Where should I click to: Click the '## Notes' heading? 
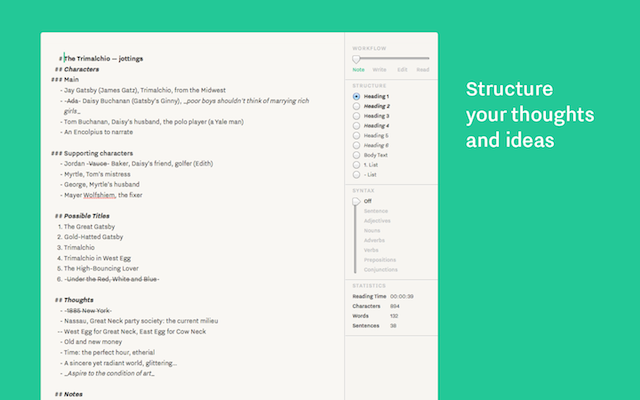click(69, 394)
